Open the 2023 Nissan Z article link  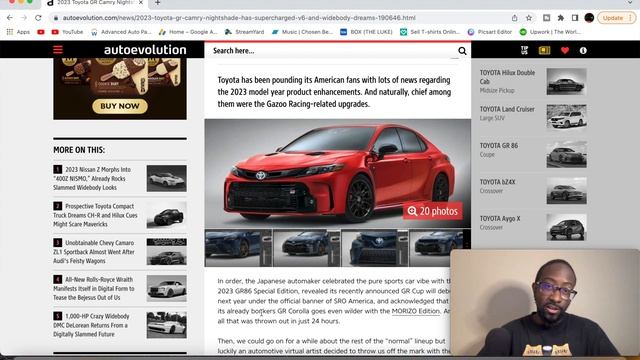click(93, 178)
